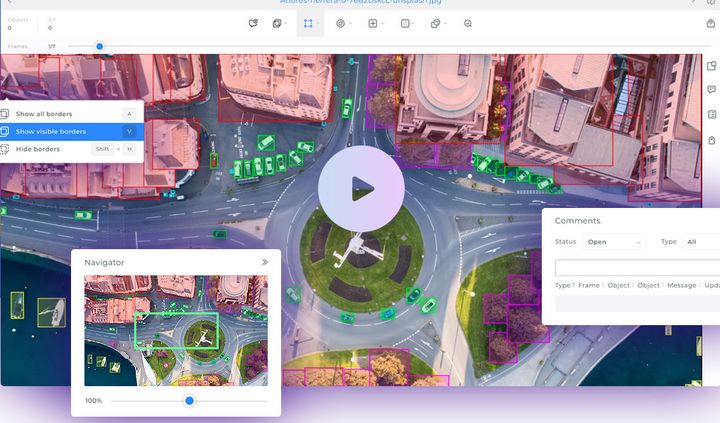The image size is (720, 423).
Task: Click the plus-square add tool icon
Action: 373,23
